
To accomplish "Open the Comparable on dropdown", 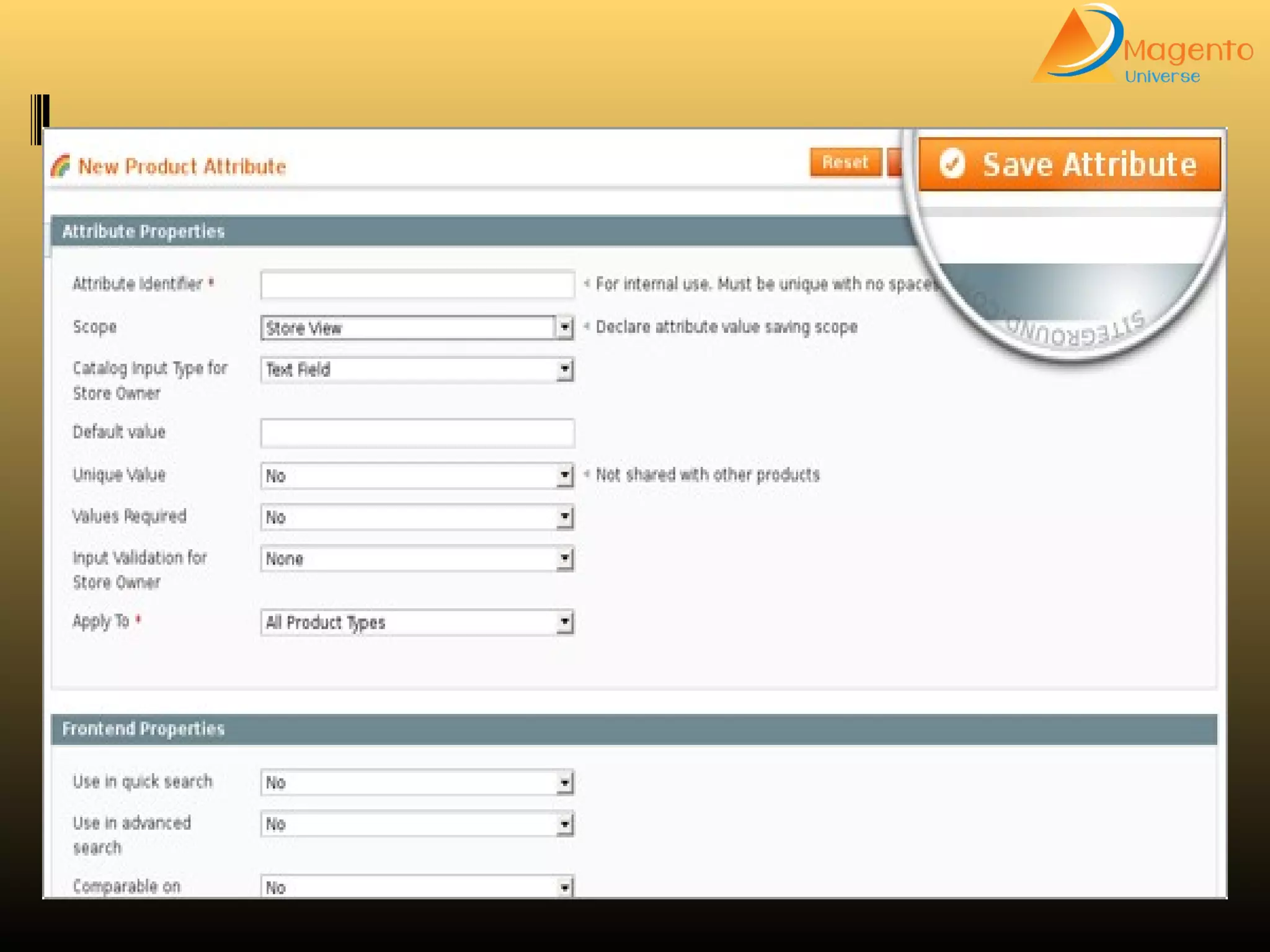I will pyautogui.click(x=417, y=886).
